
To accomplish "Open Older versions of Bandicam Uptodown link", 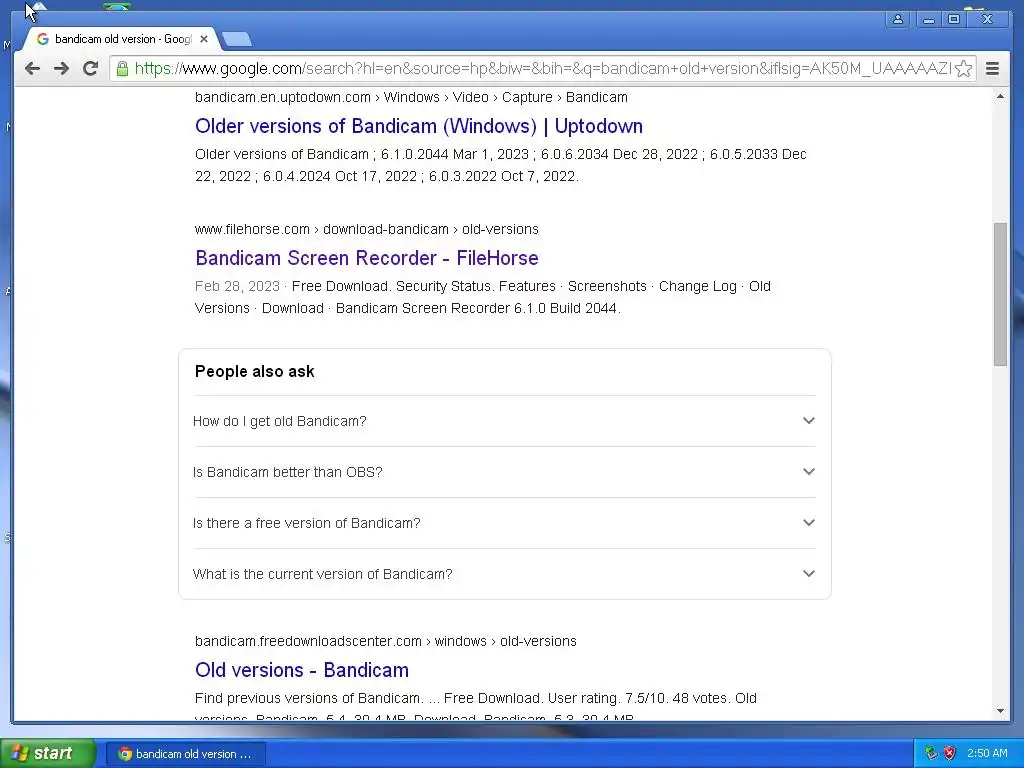I will [419, 126].
